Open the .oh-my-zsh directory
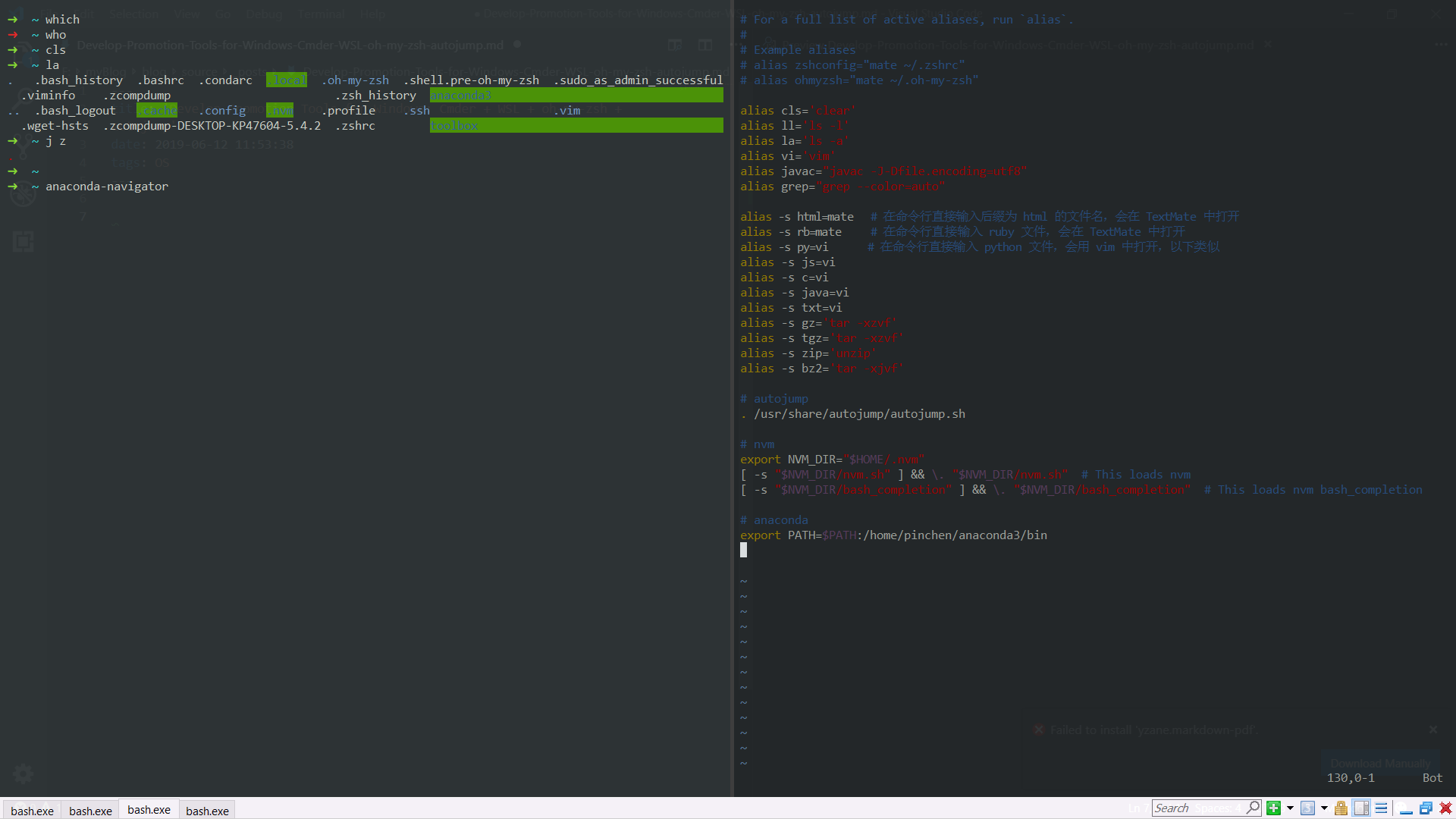 point(358,80)
